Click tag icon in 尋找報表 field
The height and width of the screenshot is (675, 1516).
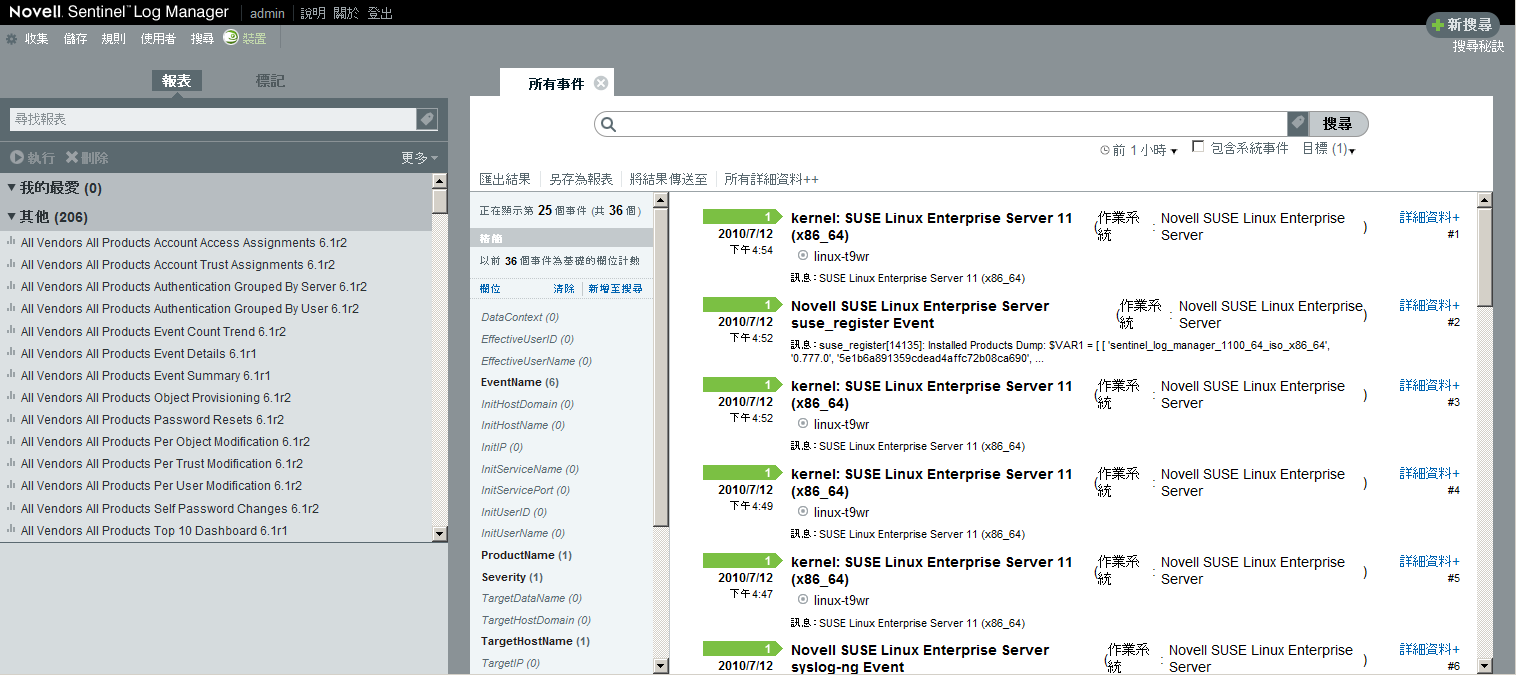pos(427,119)
